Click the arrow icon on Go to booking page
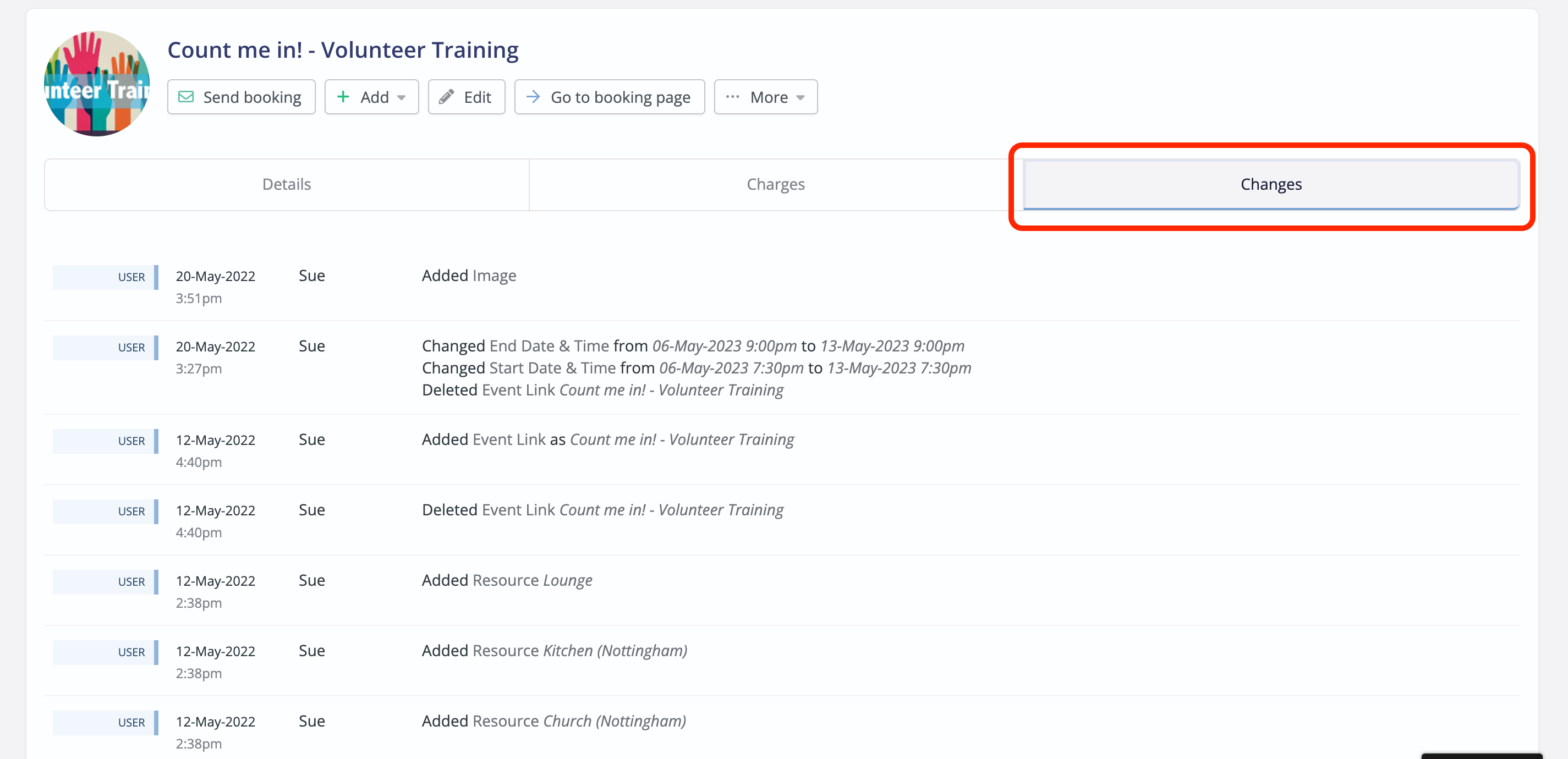 [534, 97]
